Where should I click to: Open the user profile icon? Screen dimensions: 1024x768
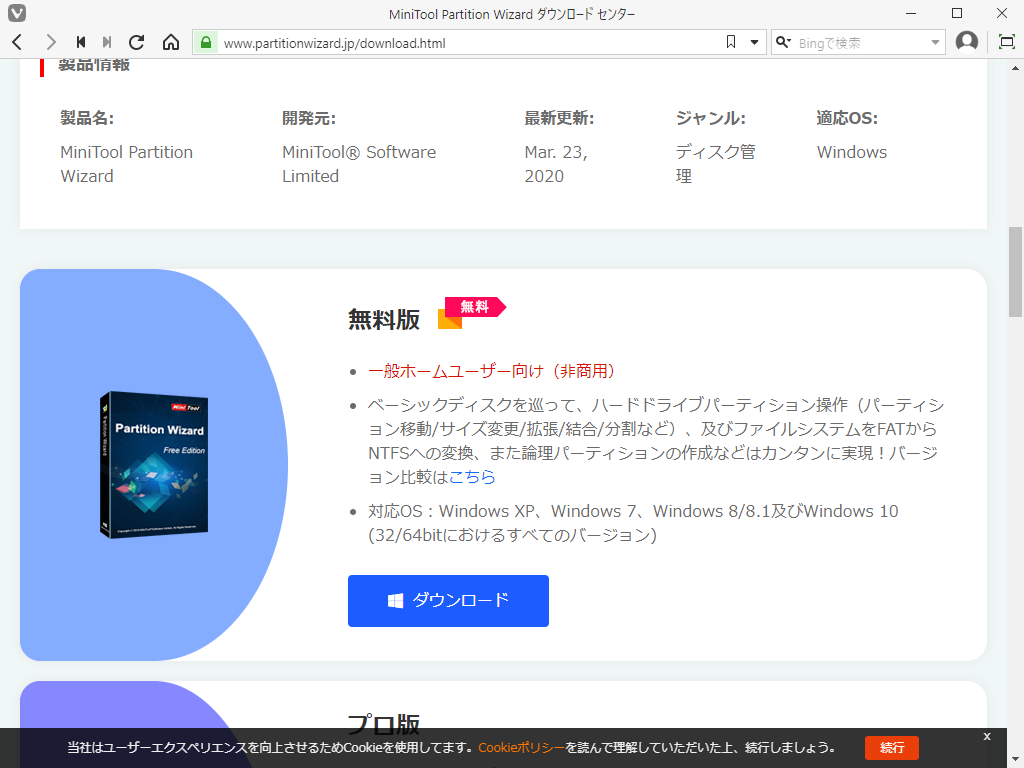967,42
